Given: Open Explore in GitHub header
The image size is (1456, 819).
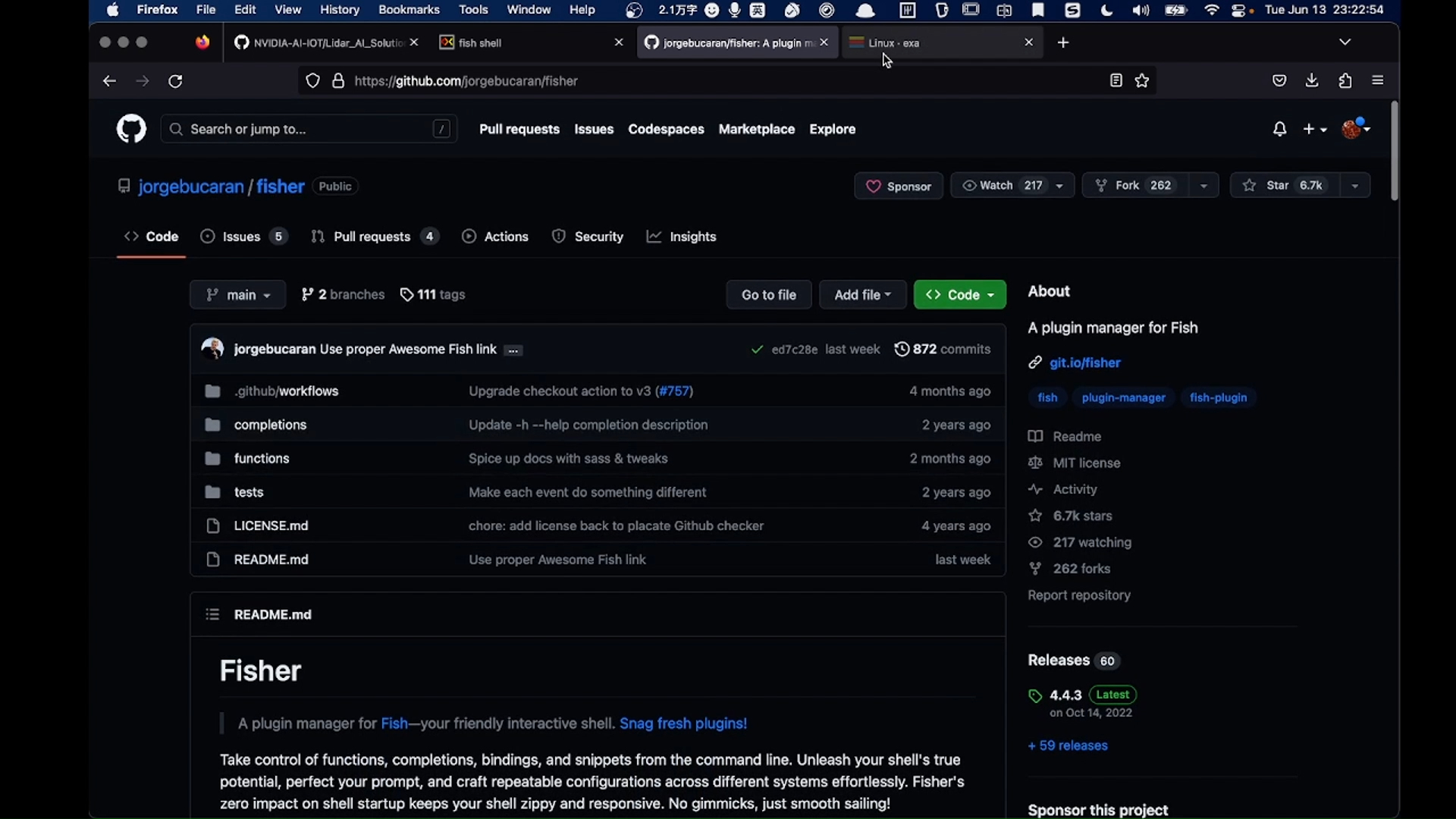Looking at the screenshot, I should click(832, 130).
